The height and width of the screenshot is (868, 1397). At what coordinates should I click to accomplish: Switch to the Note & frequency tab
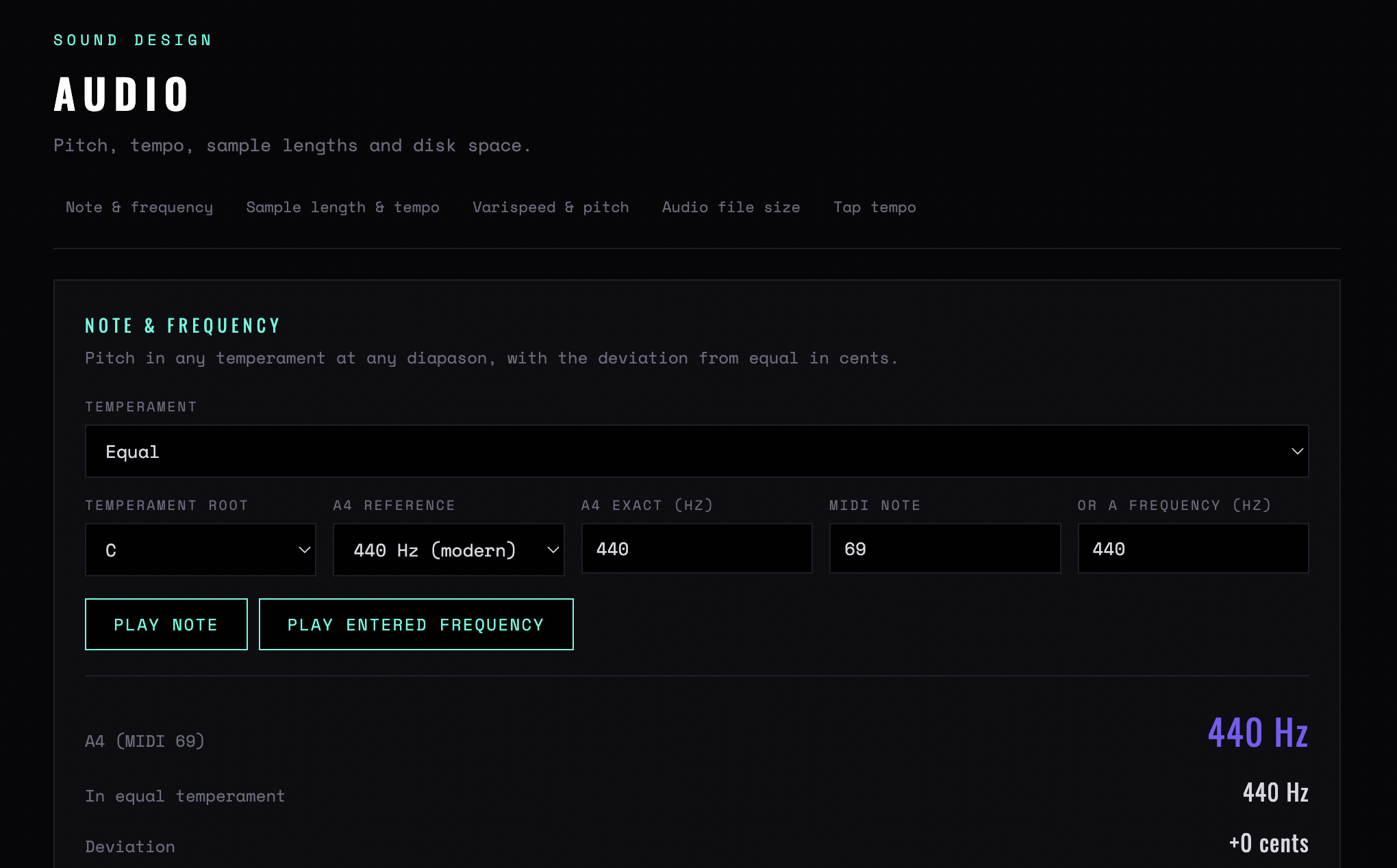tap(139, 207)
